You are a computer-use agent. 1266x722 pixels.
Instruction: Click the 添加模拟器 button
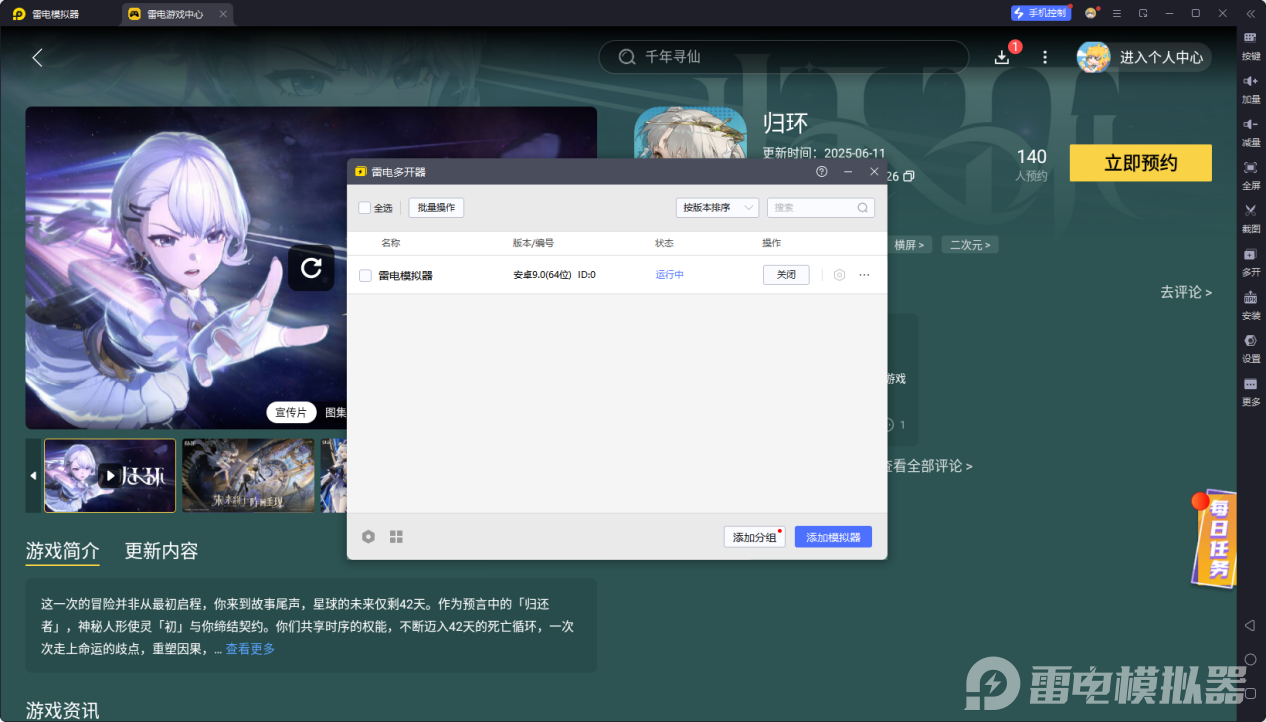pyautogui.click(x=833, y=537)
